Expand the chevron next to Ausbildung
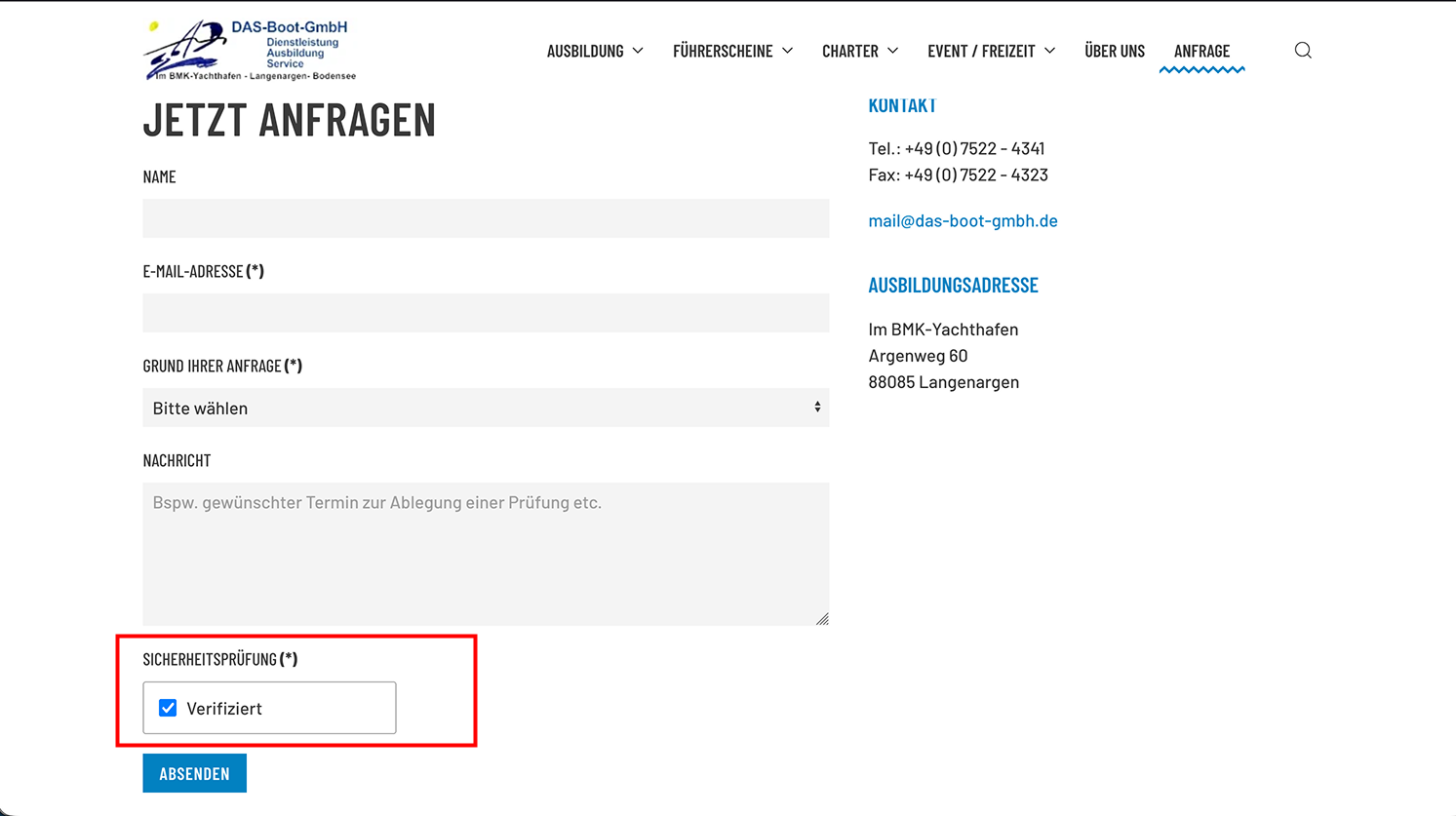This screenshot has width=1456, height=816. point(638,51)
